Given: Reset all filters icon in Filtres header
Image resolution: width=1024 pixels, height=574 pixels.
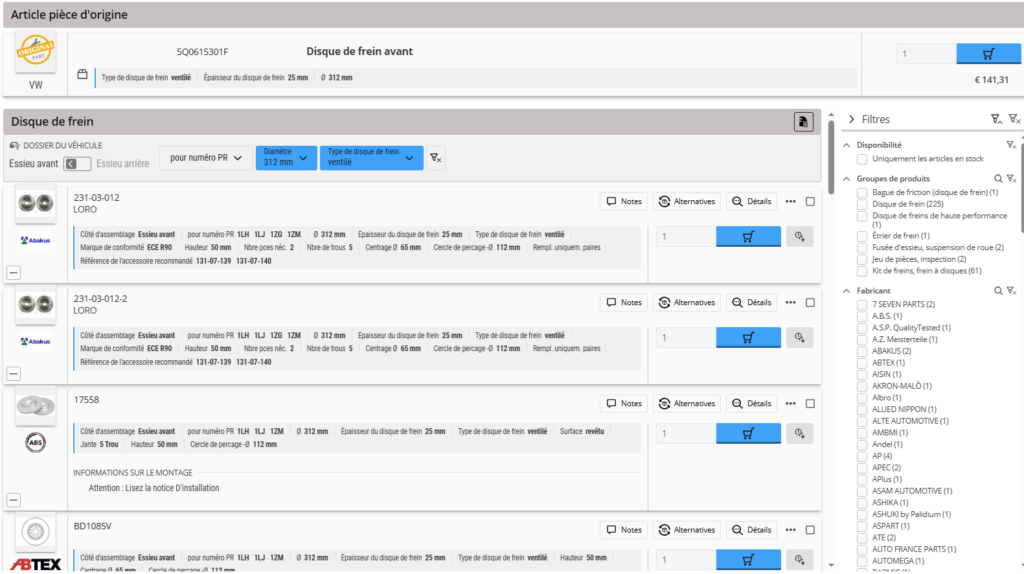Looking at the screenshot, I should (1014, 119).
